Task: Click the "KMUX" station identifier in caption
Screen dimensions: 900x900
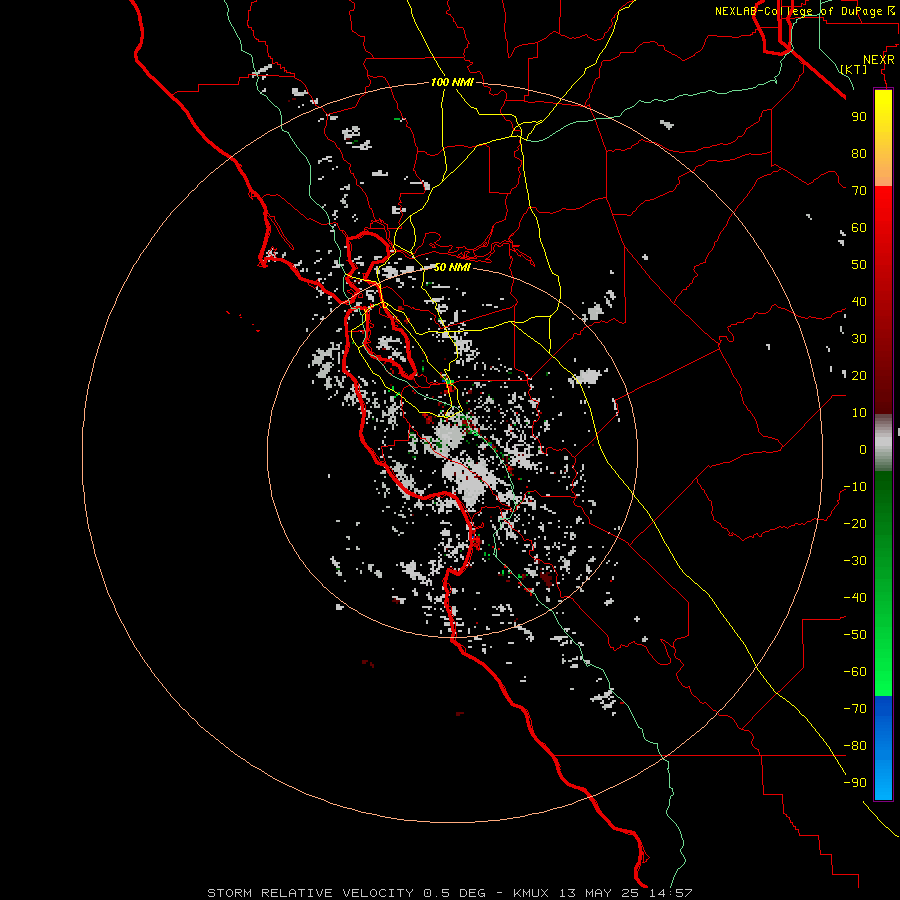Action: (530, 893)
